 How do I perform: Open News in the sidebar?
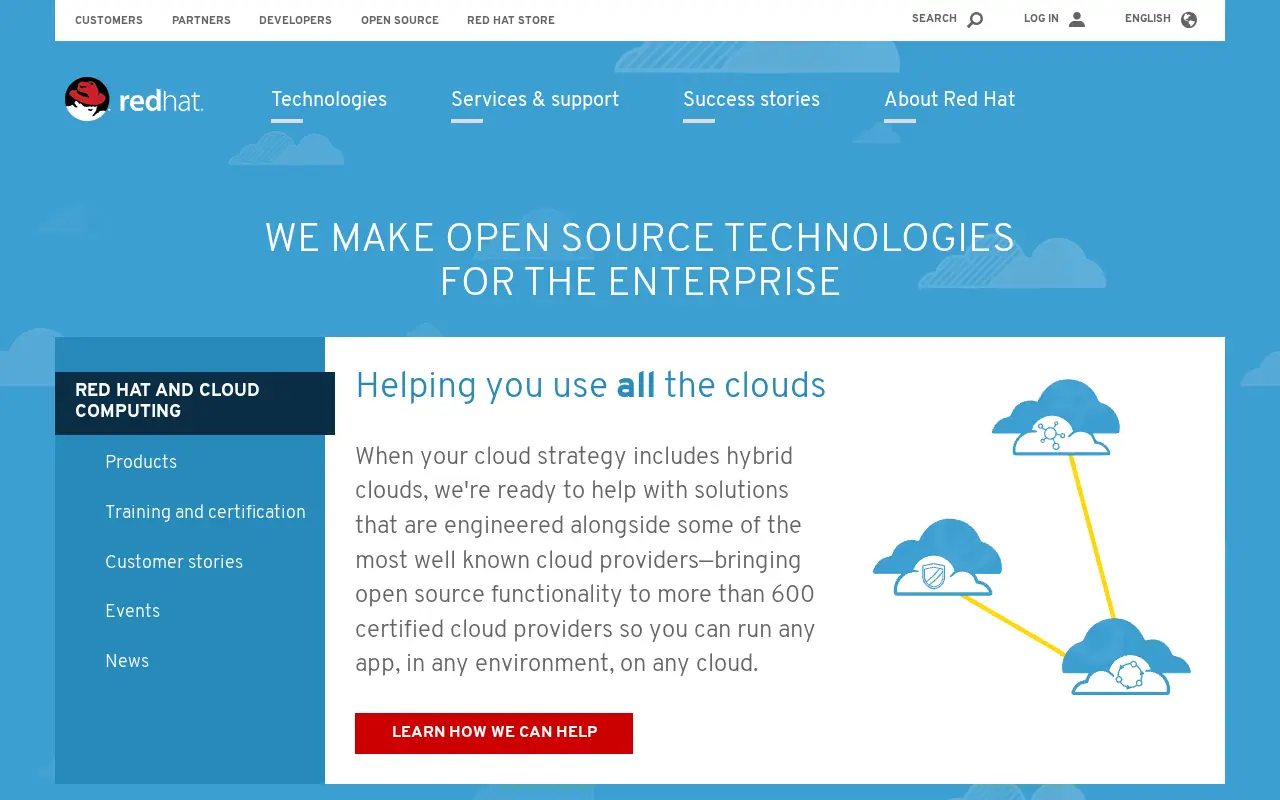point(127,661)
